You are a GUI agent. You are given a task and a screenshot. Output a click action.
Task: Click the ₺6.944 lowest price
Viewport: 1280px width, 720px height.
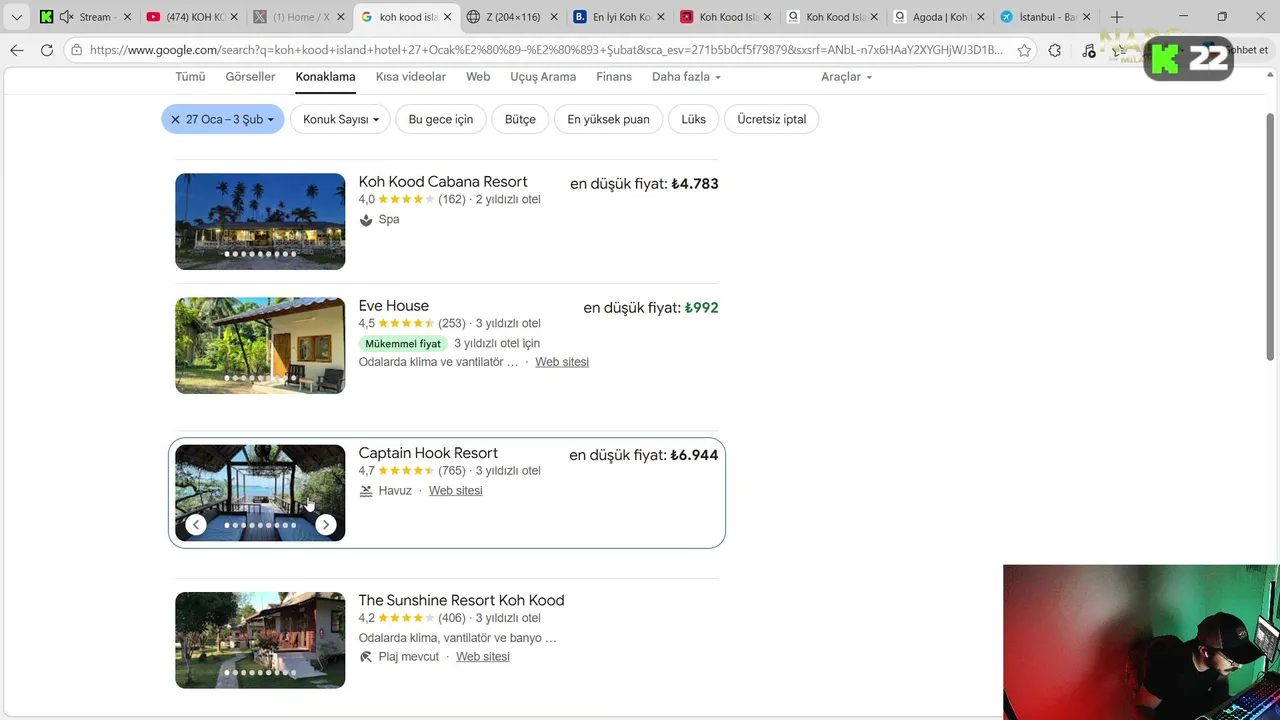coord(695,455)
